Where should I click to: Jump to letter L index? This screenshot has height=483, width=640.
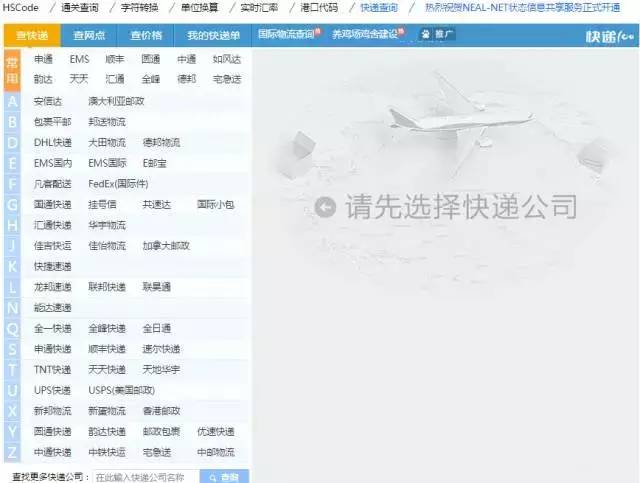[12, 287]
